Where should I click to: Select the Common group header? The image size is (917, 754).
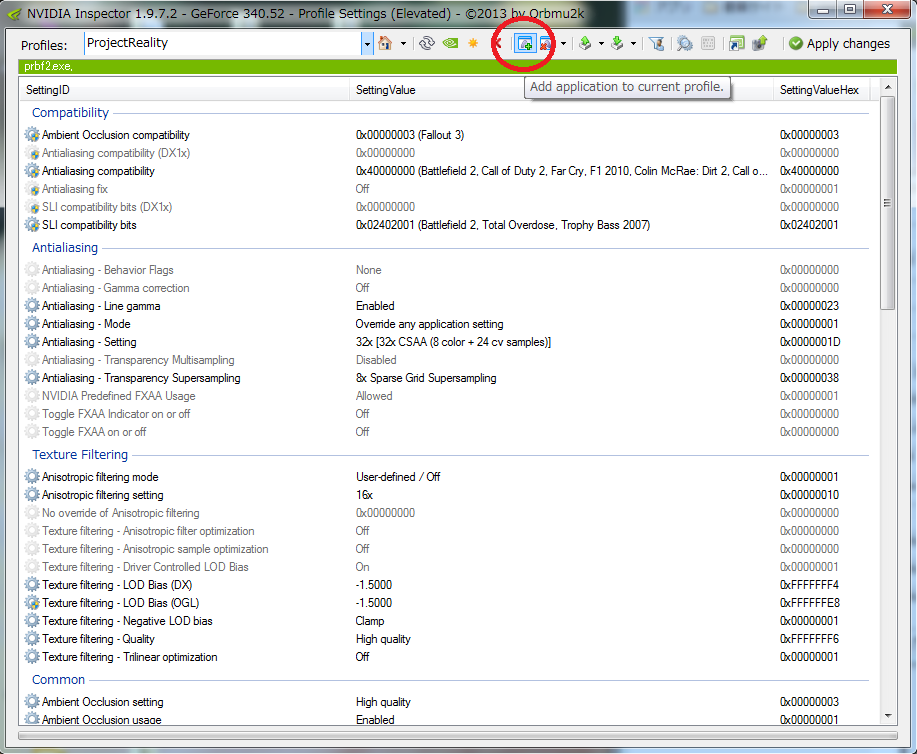pyautogui.click(x=58, y=680)
